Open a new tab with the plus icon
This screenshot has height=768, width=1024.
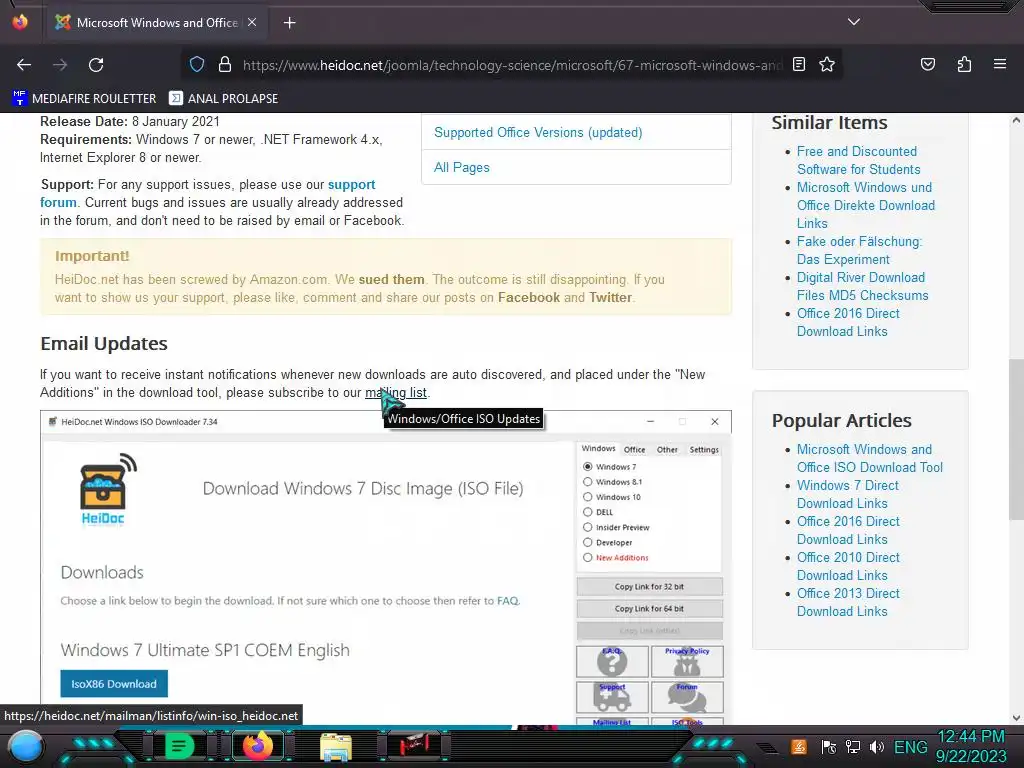tap(289, 23)
